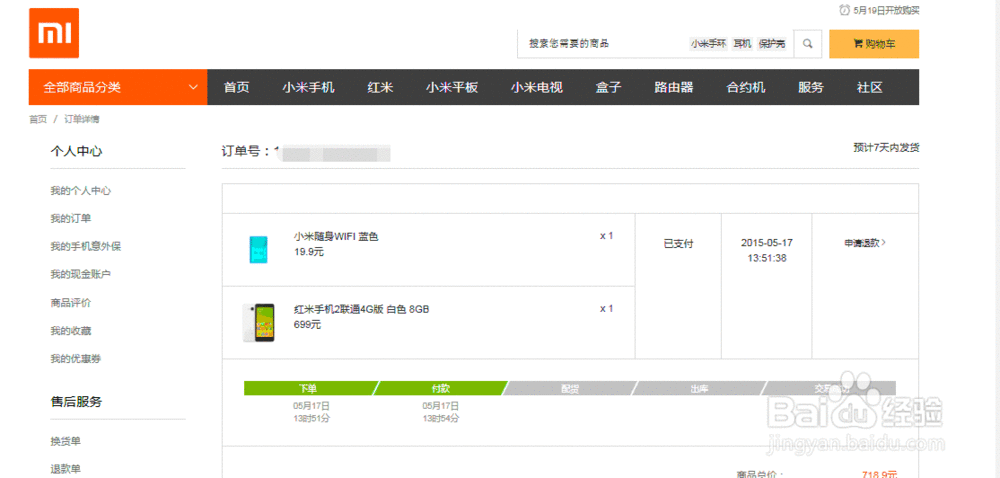Open the 服务 nav tab
The width and height of the screenshot is (1000, 478).
[x=811, y=88]
